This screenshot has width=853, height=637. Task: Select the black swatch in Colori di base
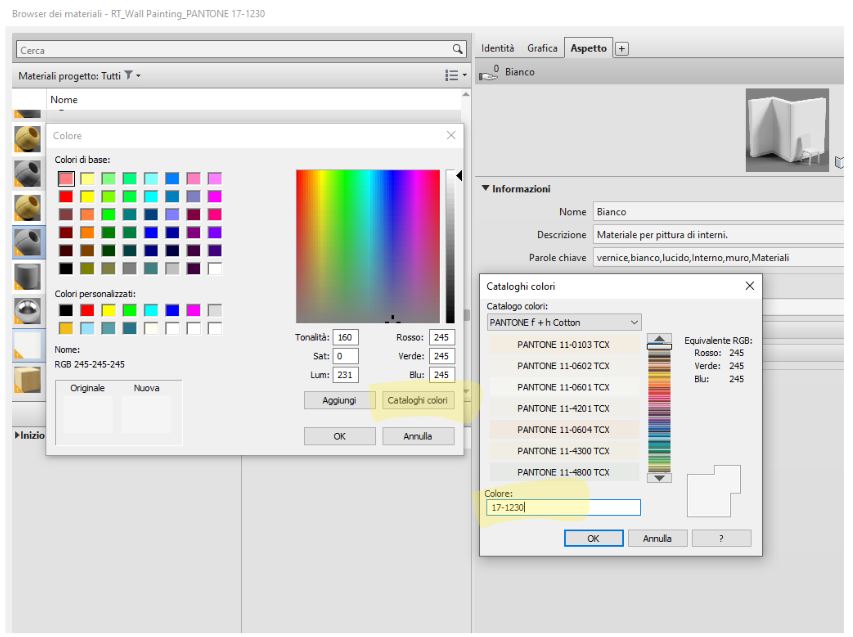pos(66,268)
